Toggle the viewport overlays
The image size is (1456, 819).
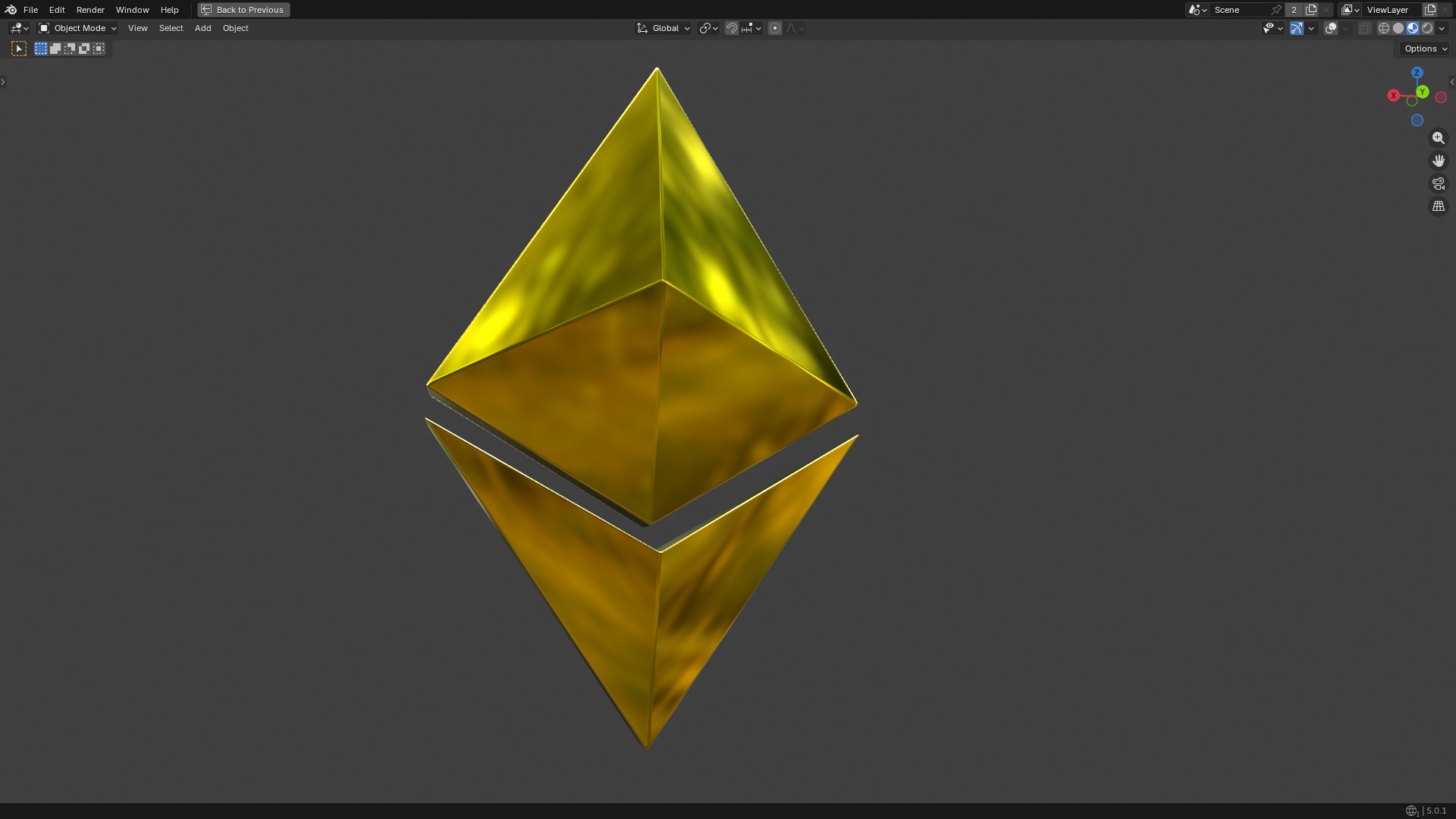tap(1331, 28)
